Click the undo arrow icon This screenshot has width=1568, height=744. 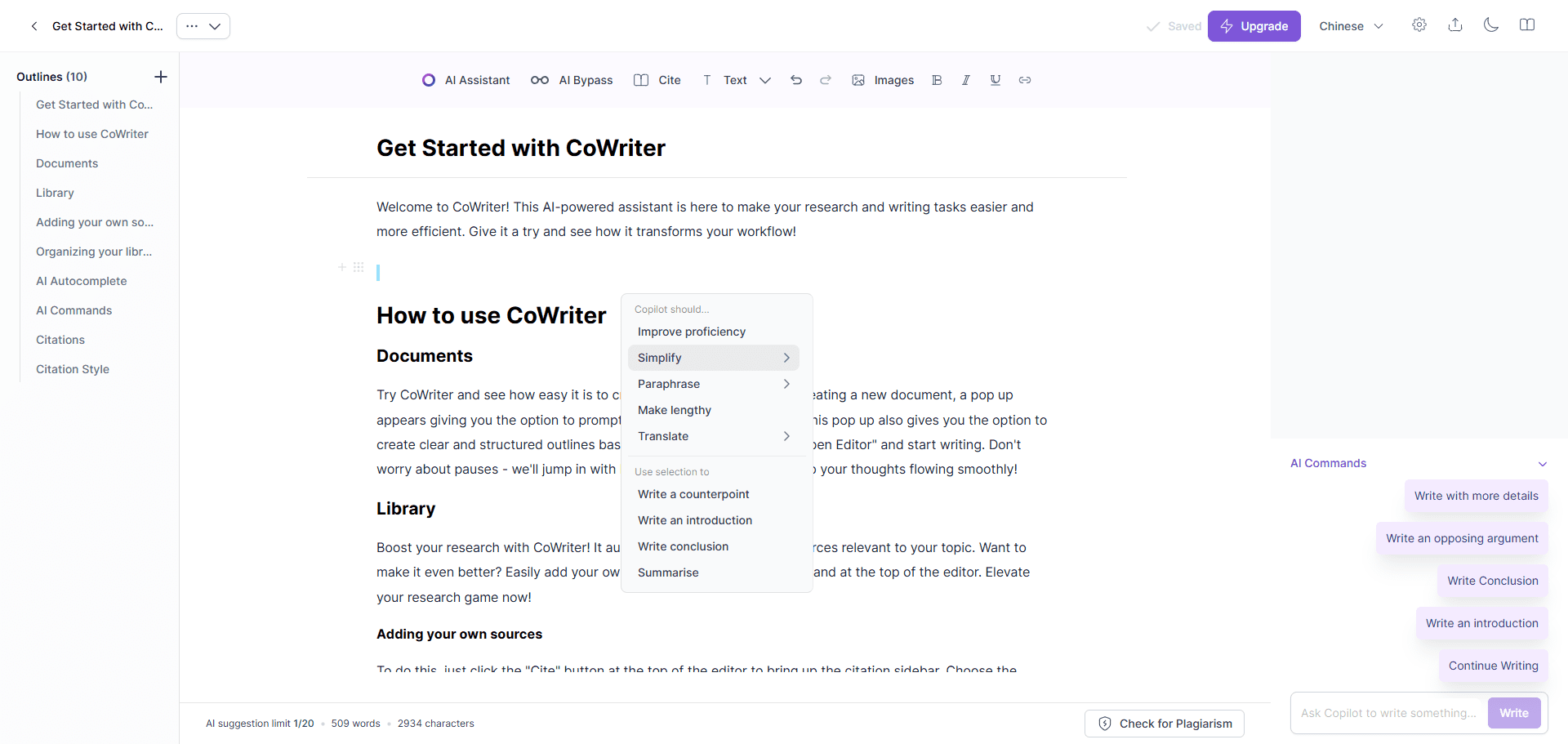pyautogui.click(x=796, y=80)
